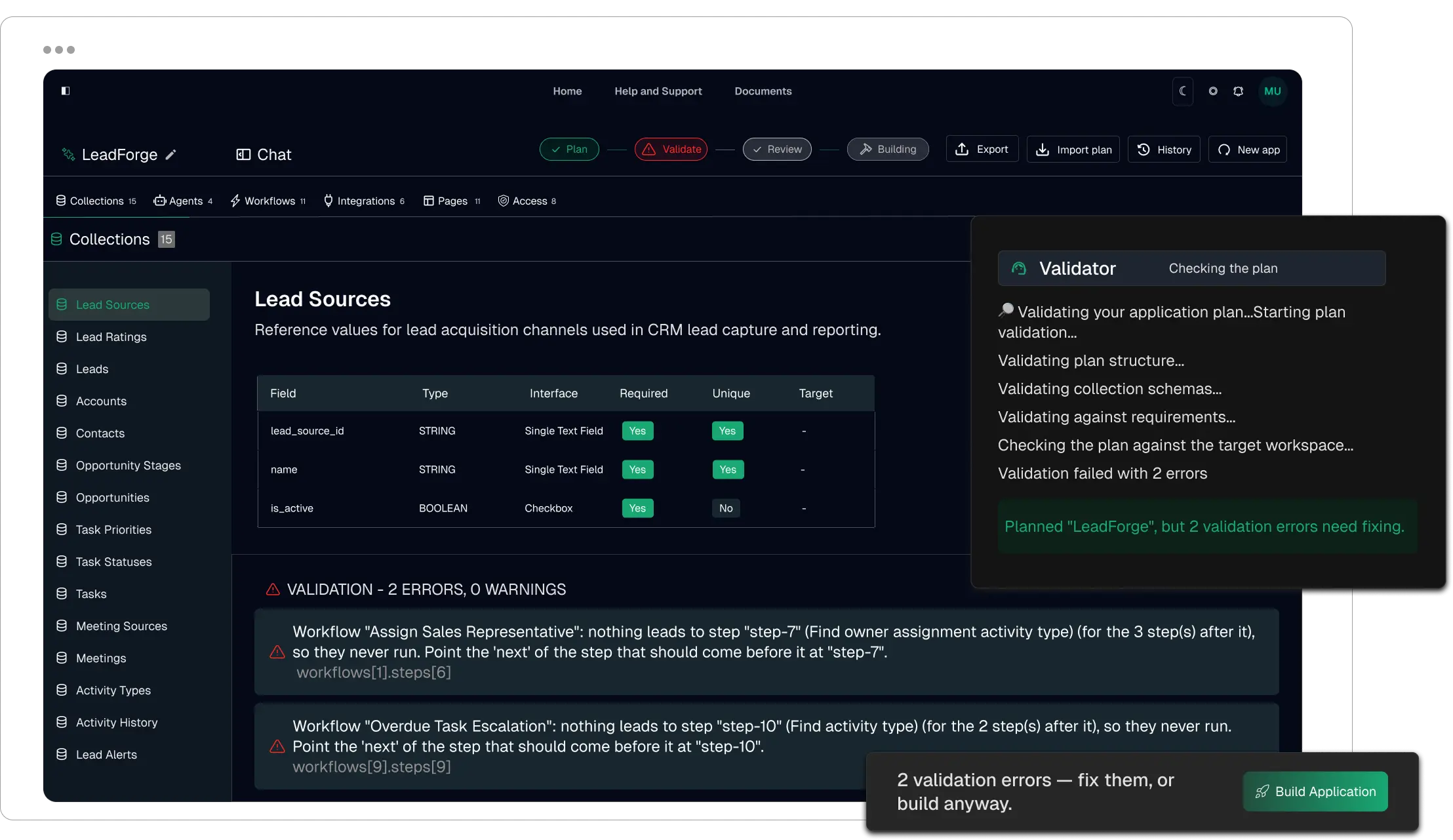Start a New app
The height and width of the screenshot is (840, 1453).
tap(1248, 150)
